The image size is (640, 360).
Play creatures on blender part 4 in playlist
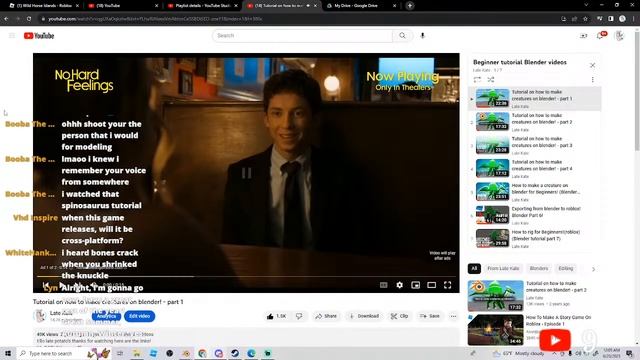point(535,169)
